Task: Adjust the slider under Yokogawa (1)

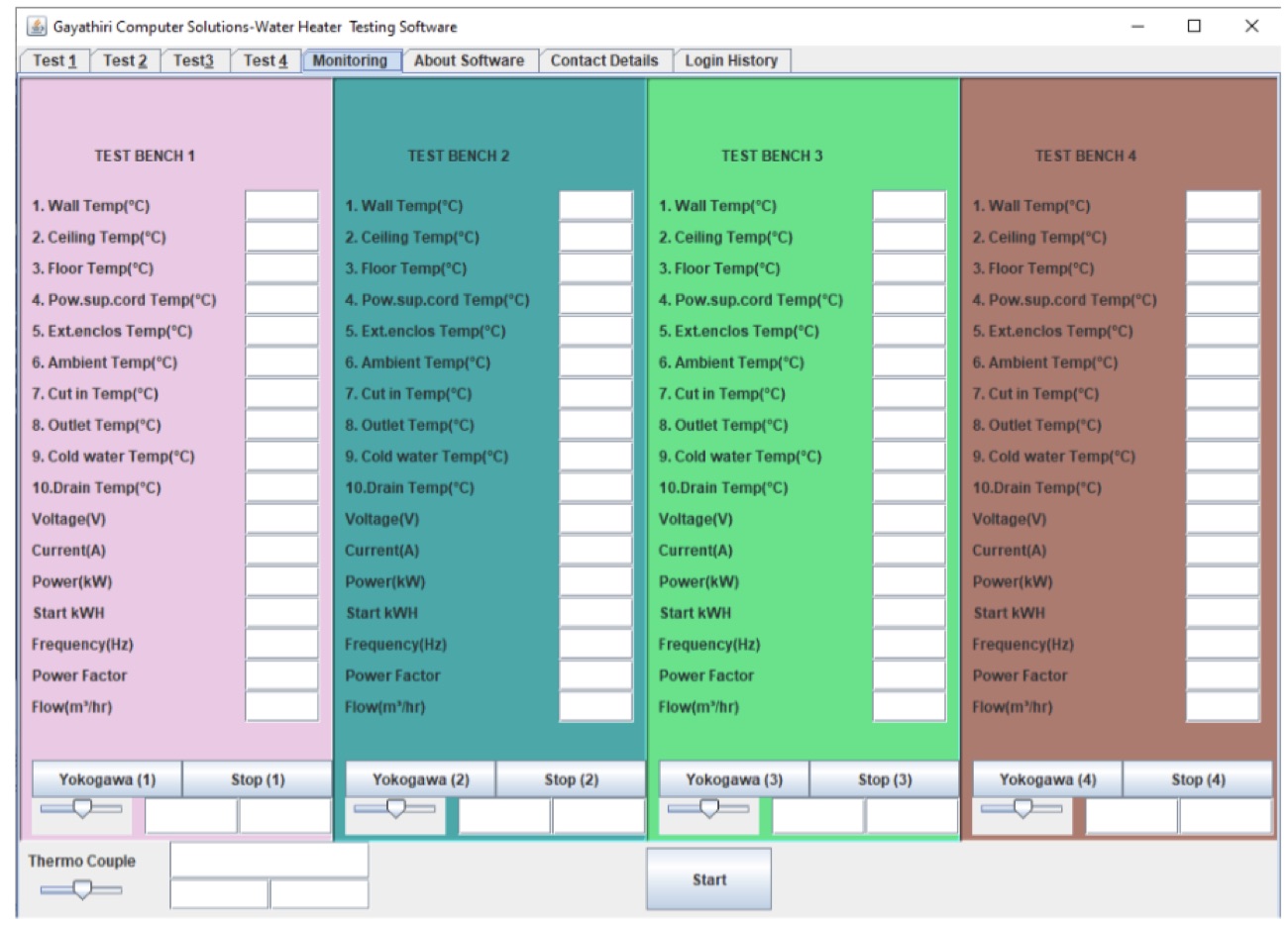Action: point(81,809)
